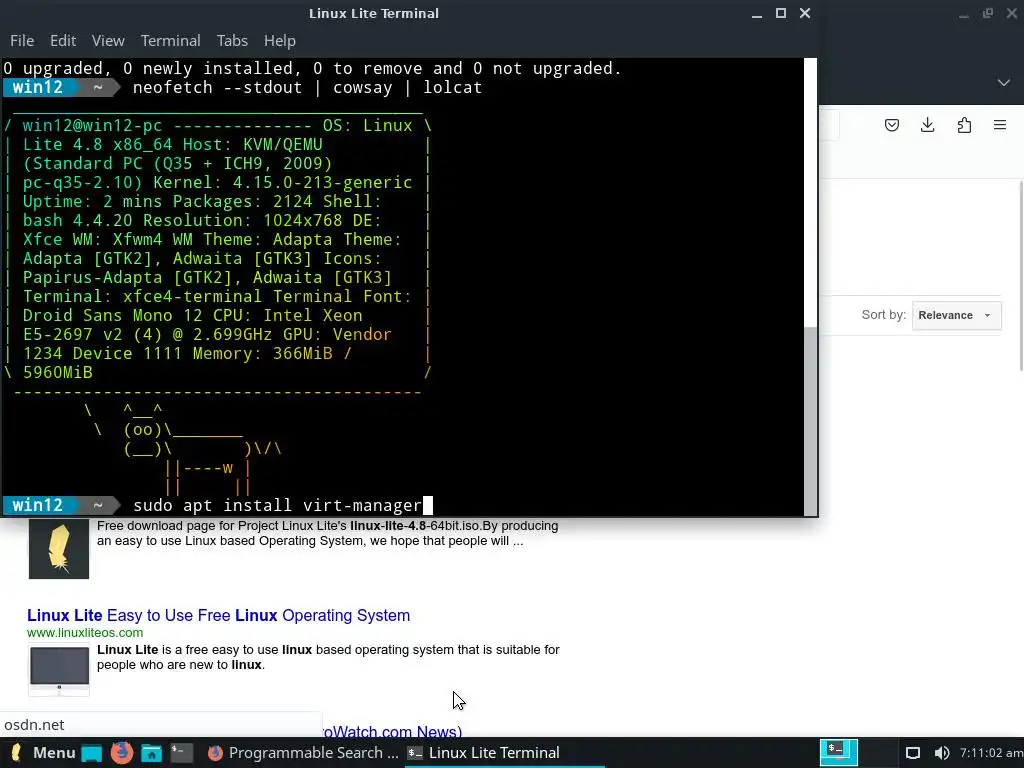Click the '0 upgraded, 0 newly installed' line
This screenshot has width=1024, height=768.
click(312, 68)
